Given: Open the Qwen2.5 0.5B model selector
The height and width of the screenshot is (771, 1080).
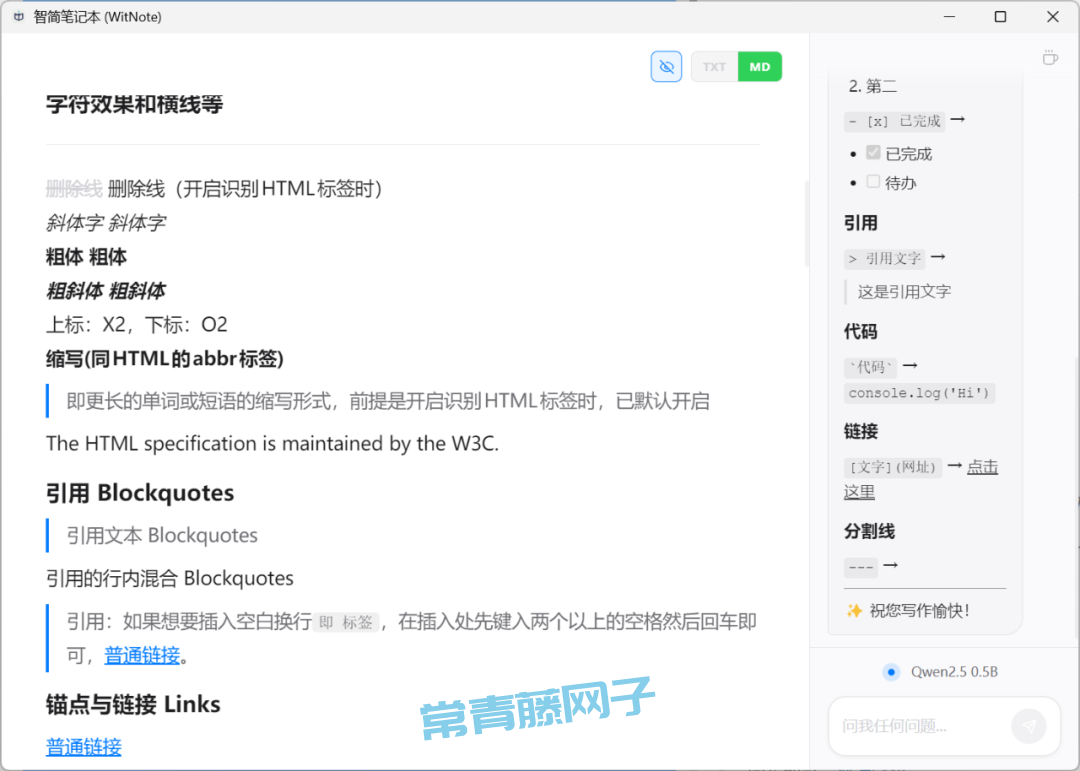Looking at the screenshot, I should (x=953, y=672).
